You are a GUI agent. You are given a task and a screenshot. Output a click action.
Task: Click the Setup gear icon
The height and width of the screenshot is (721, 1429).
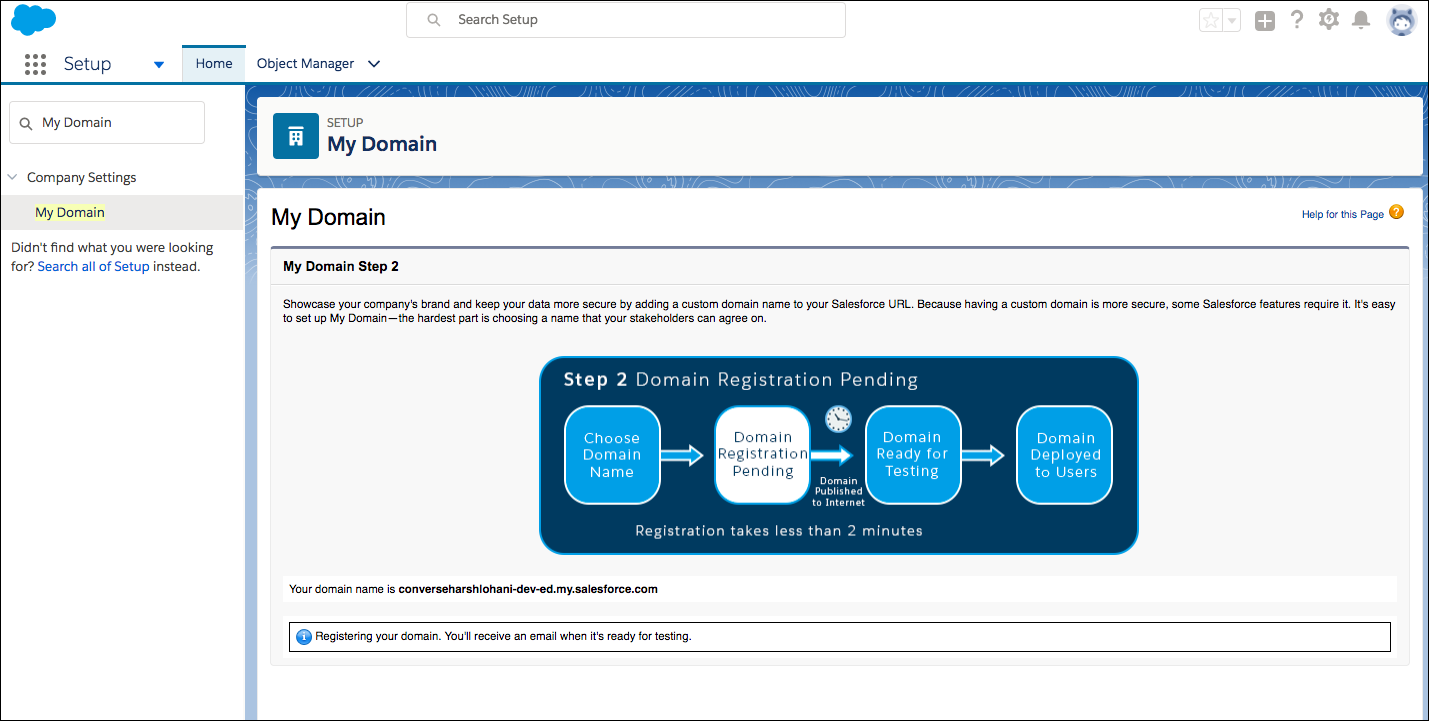click(x=1328, y=20)
